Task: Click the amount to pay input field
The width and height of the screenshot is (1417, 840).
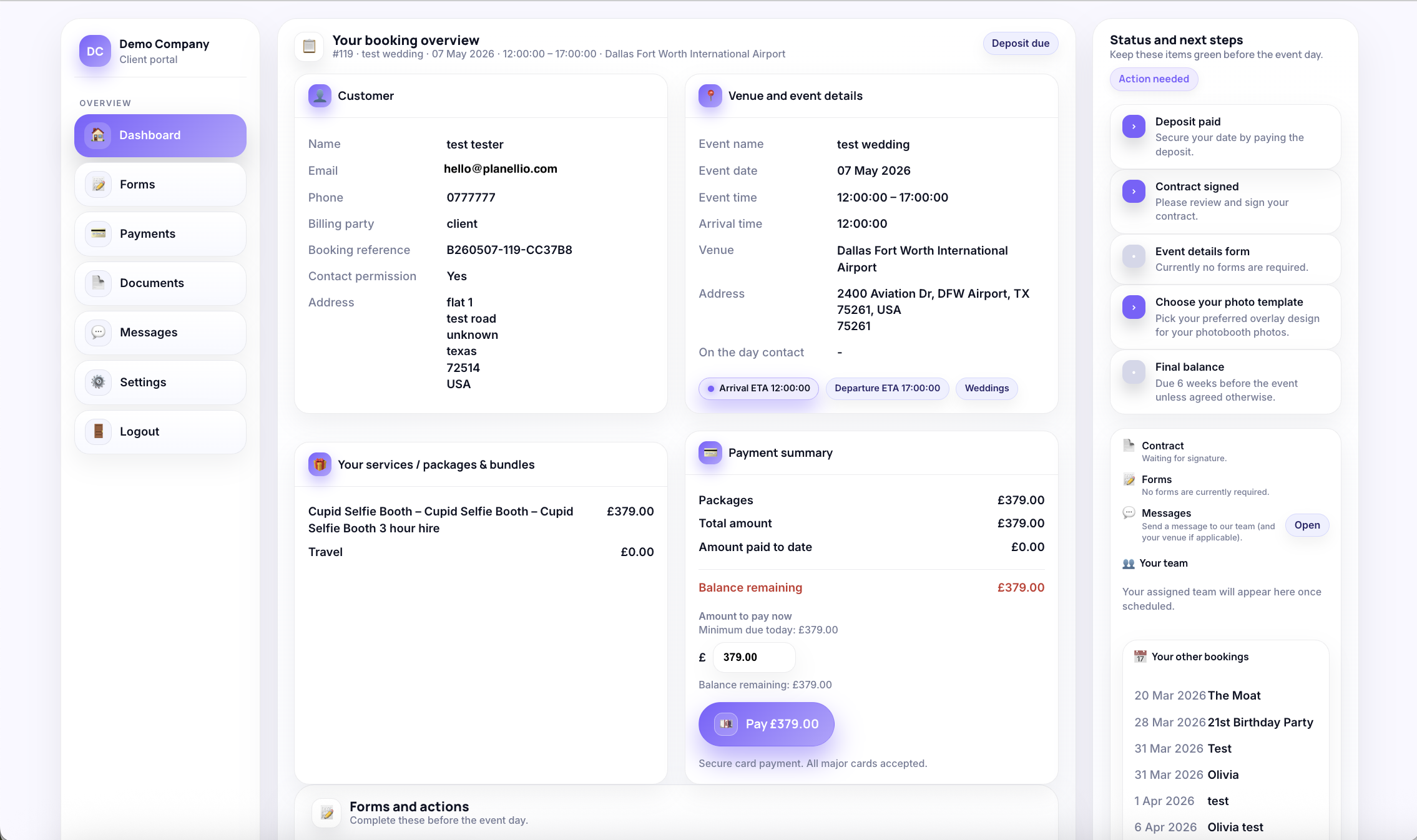Action: (x=754, y=657)
